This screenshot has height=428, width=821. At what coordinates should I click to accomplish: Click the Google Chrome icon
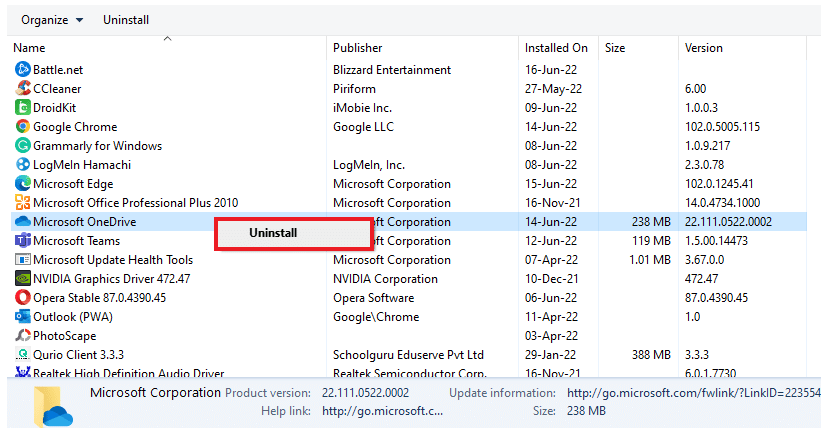23,126
